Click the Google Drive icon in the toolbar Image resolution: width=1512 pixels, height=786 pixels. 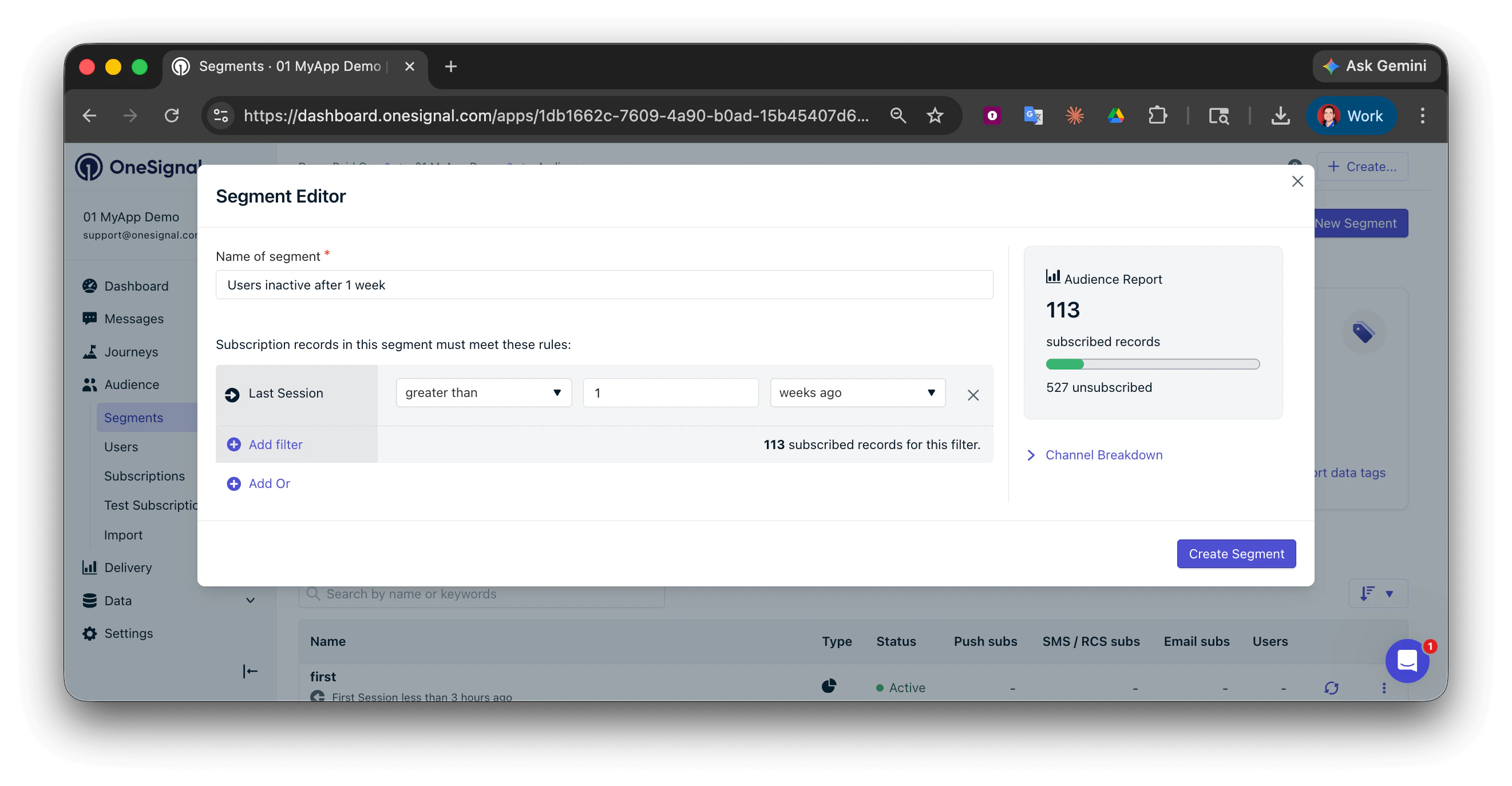[1115, 116]
